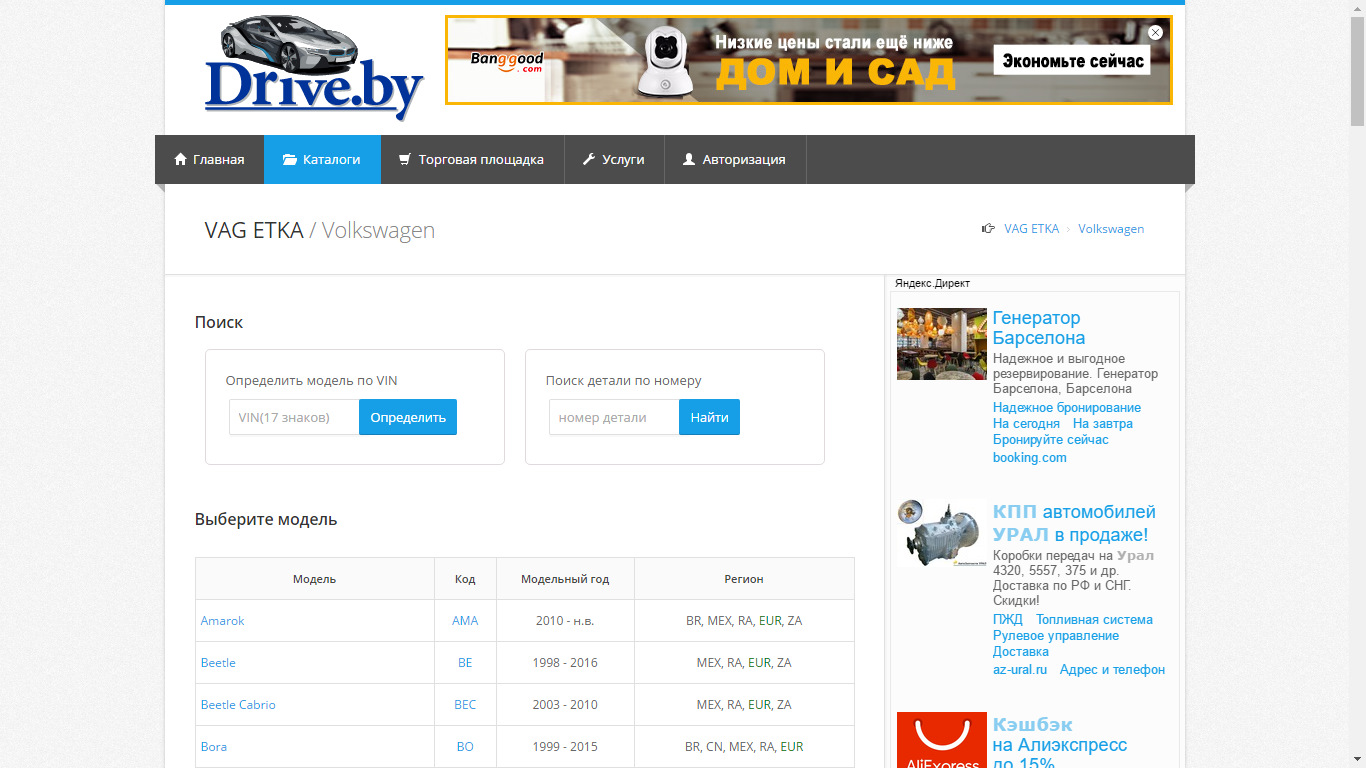The width and height of the screenshot is (1366, 768).
Task: Click the Найти search button
Action: point(709,417)
